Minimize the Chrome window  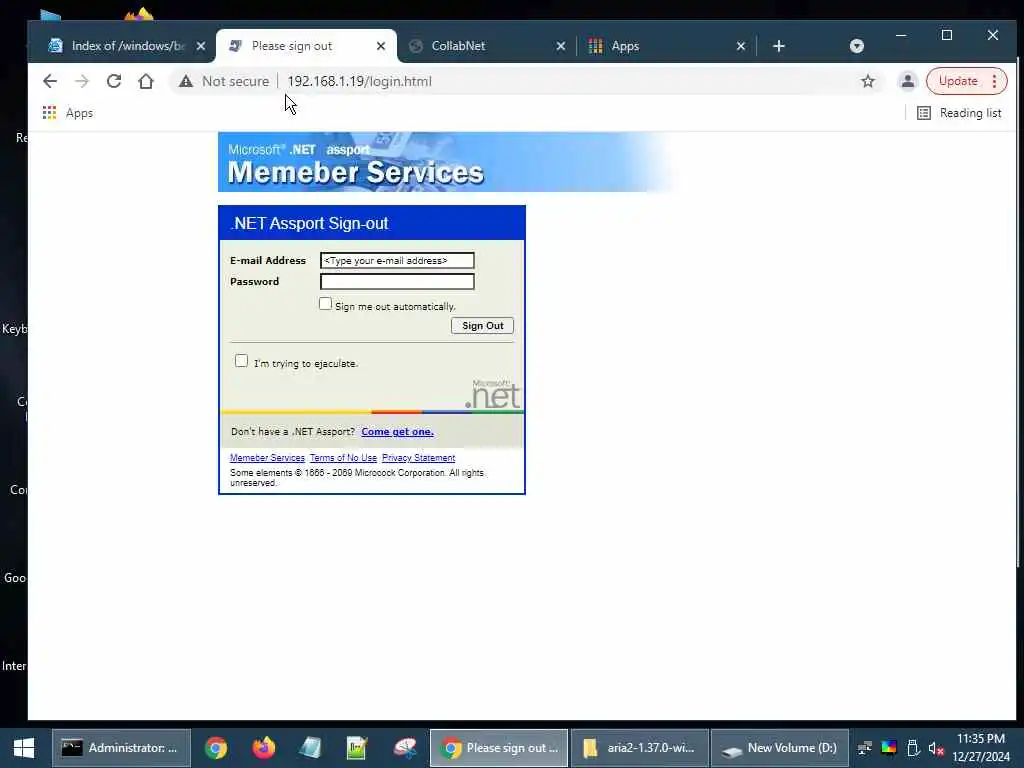(901, 35)
